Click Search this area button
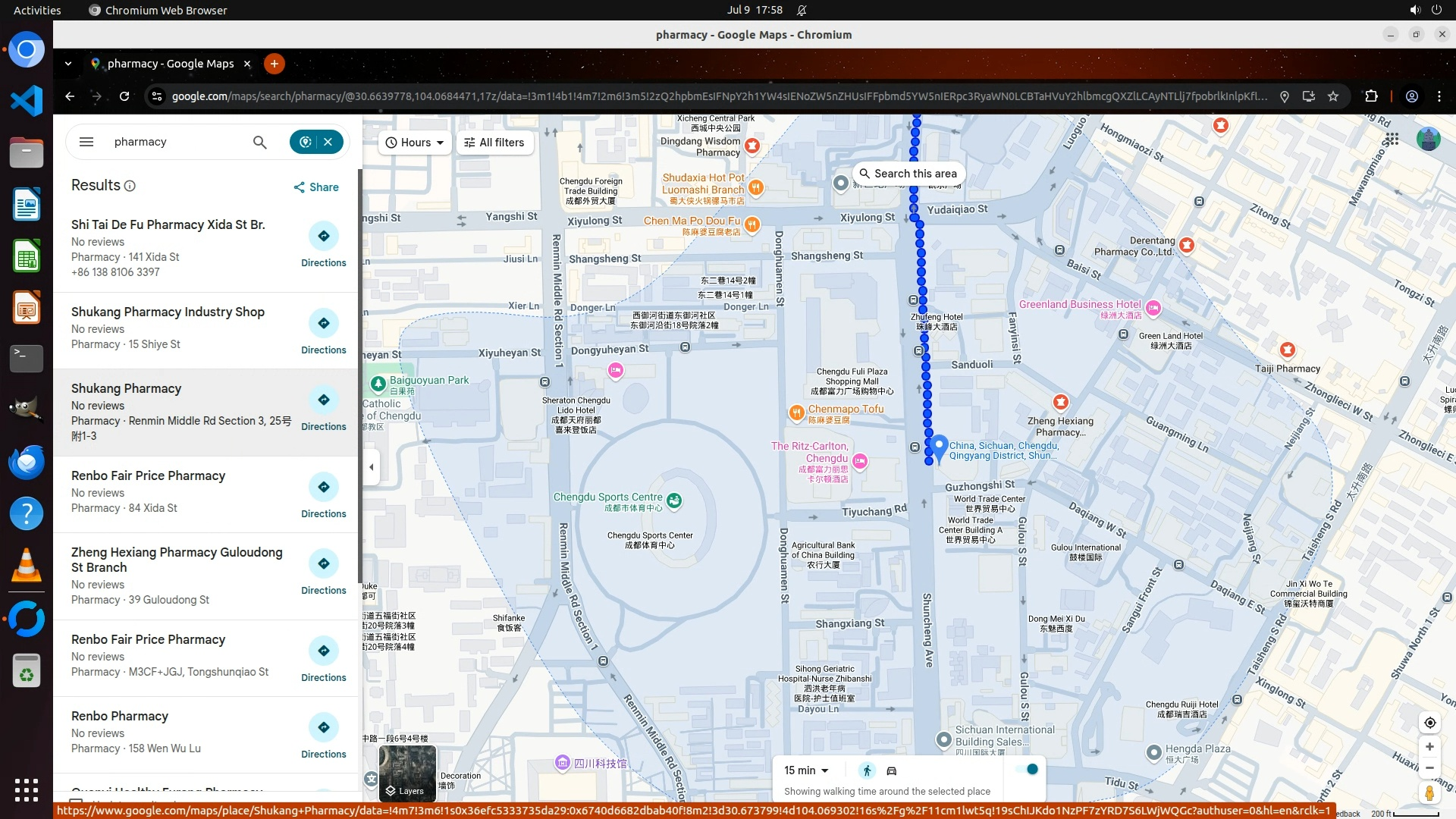This screenshot has width=1456, height=819. [x=908, y=174]
